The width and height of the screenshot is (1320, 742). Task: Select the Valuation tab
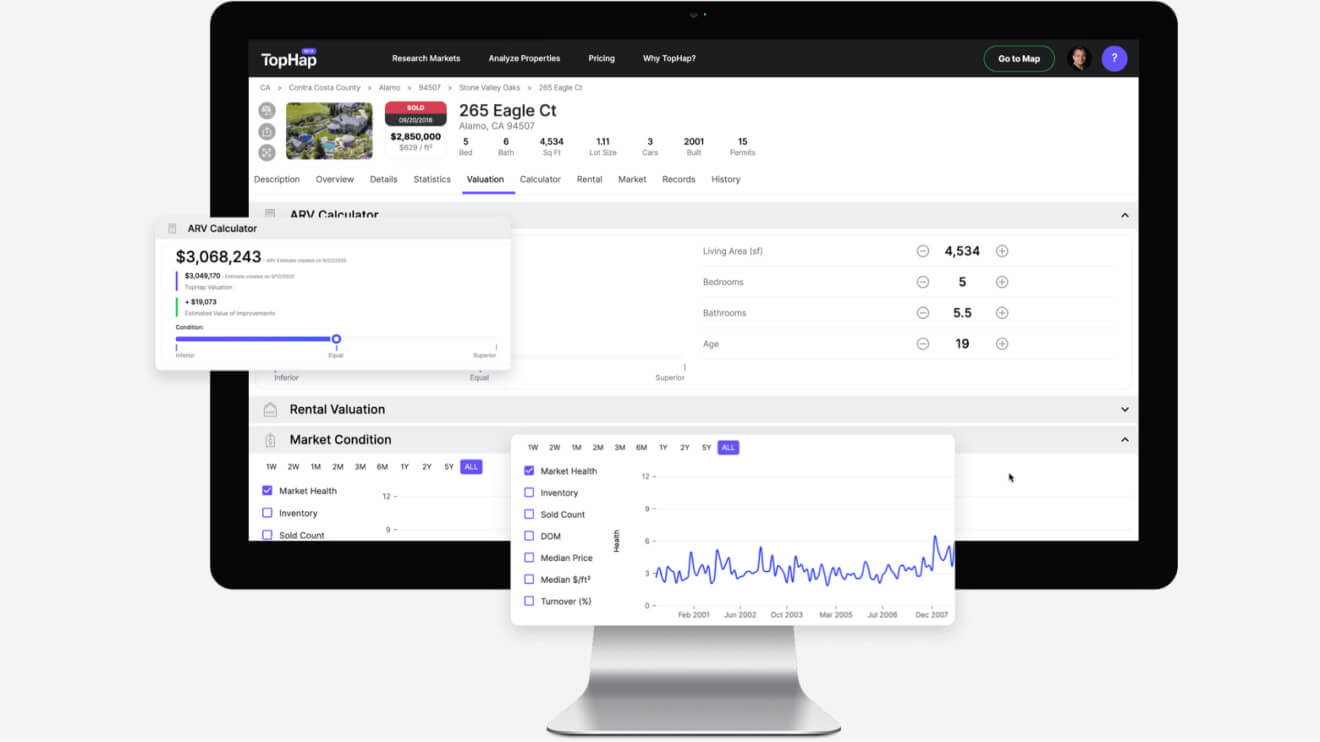pos(485,180)
